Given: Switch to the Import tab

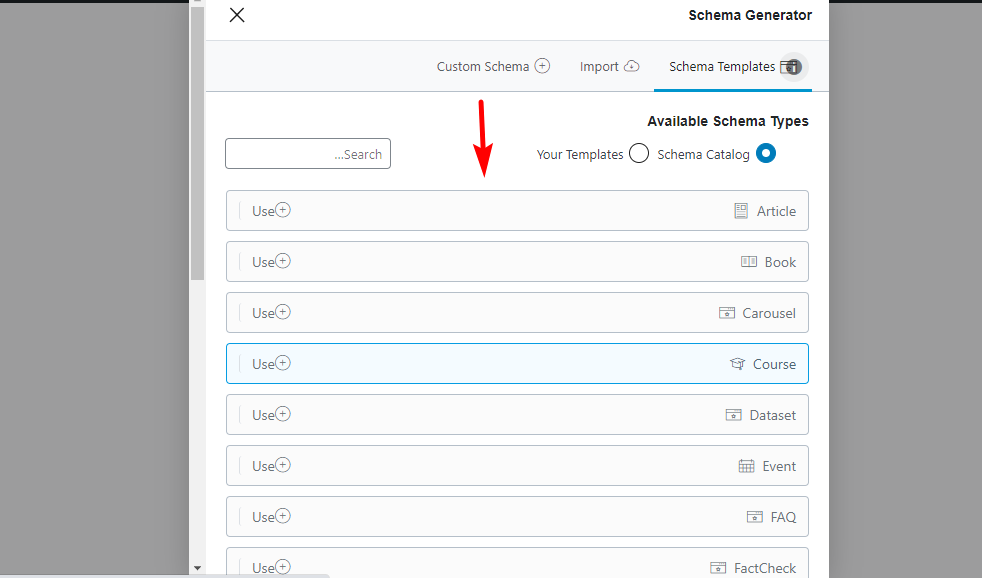Looking at the screenshot, I should click(609, 67).
